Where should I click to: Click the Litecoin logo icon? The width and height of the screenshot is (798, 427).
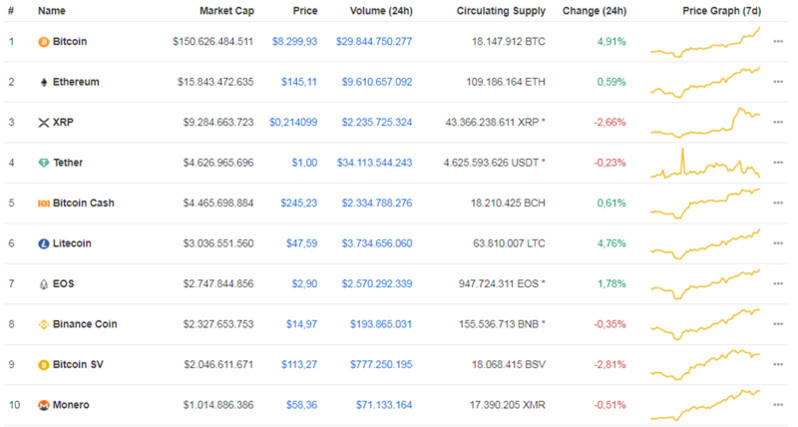[43, 243]
